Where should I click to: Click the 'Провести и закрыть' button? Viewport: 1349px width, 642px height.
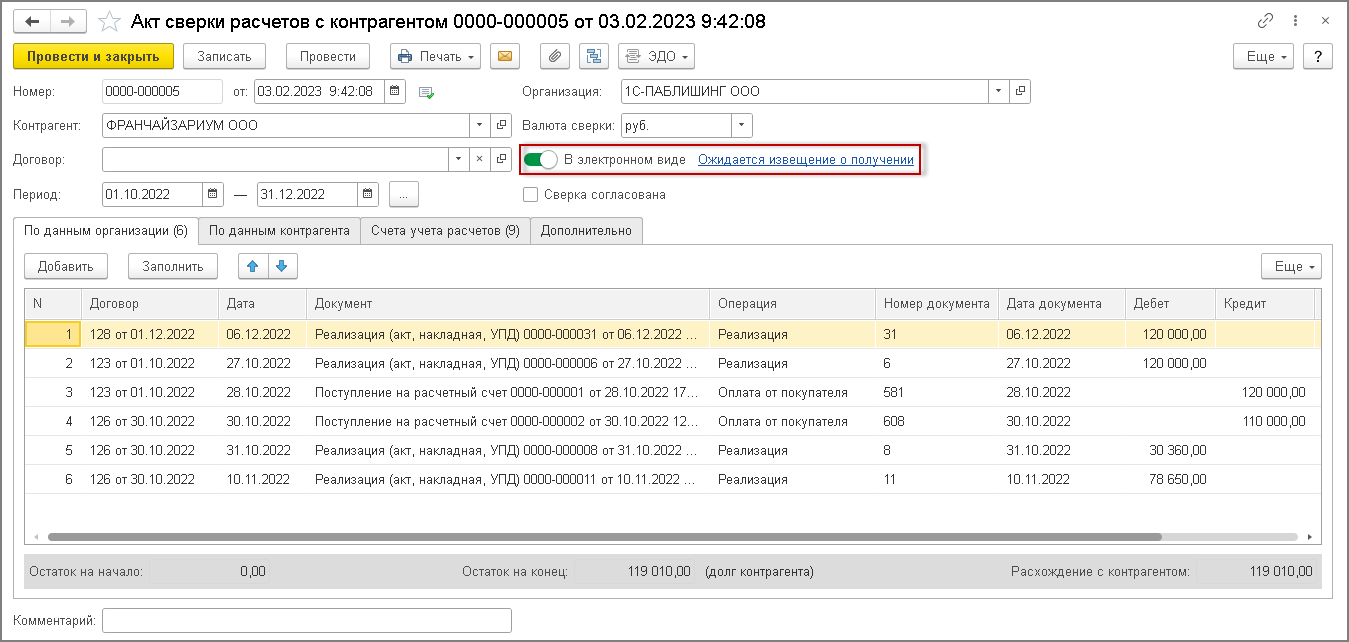tap(93, 56)
